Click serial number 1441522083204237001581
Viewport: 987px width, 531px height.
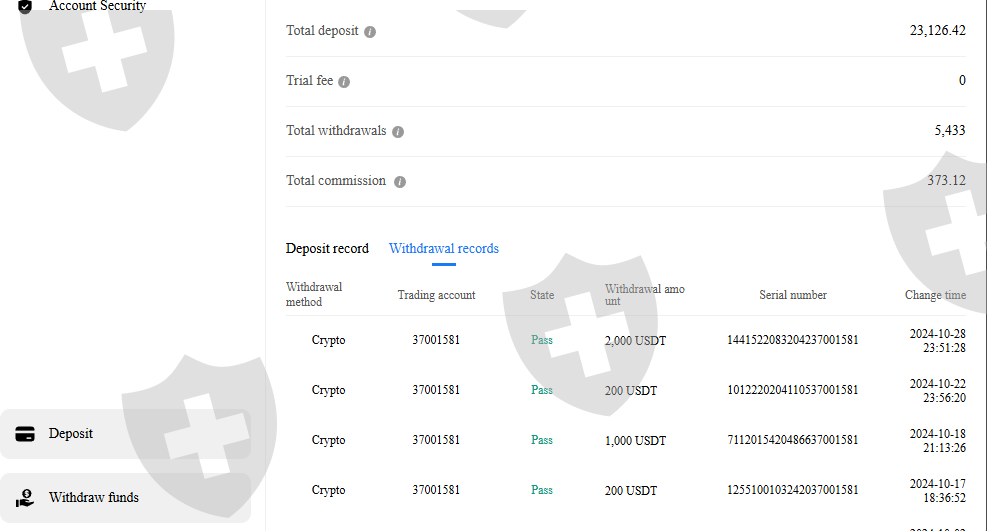pyautogui.click(x=792, y=341)
